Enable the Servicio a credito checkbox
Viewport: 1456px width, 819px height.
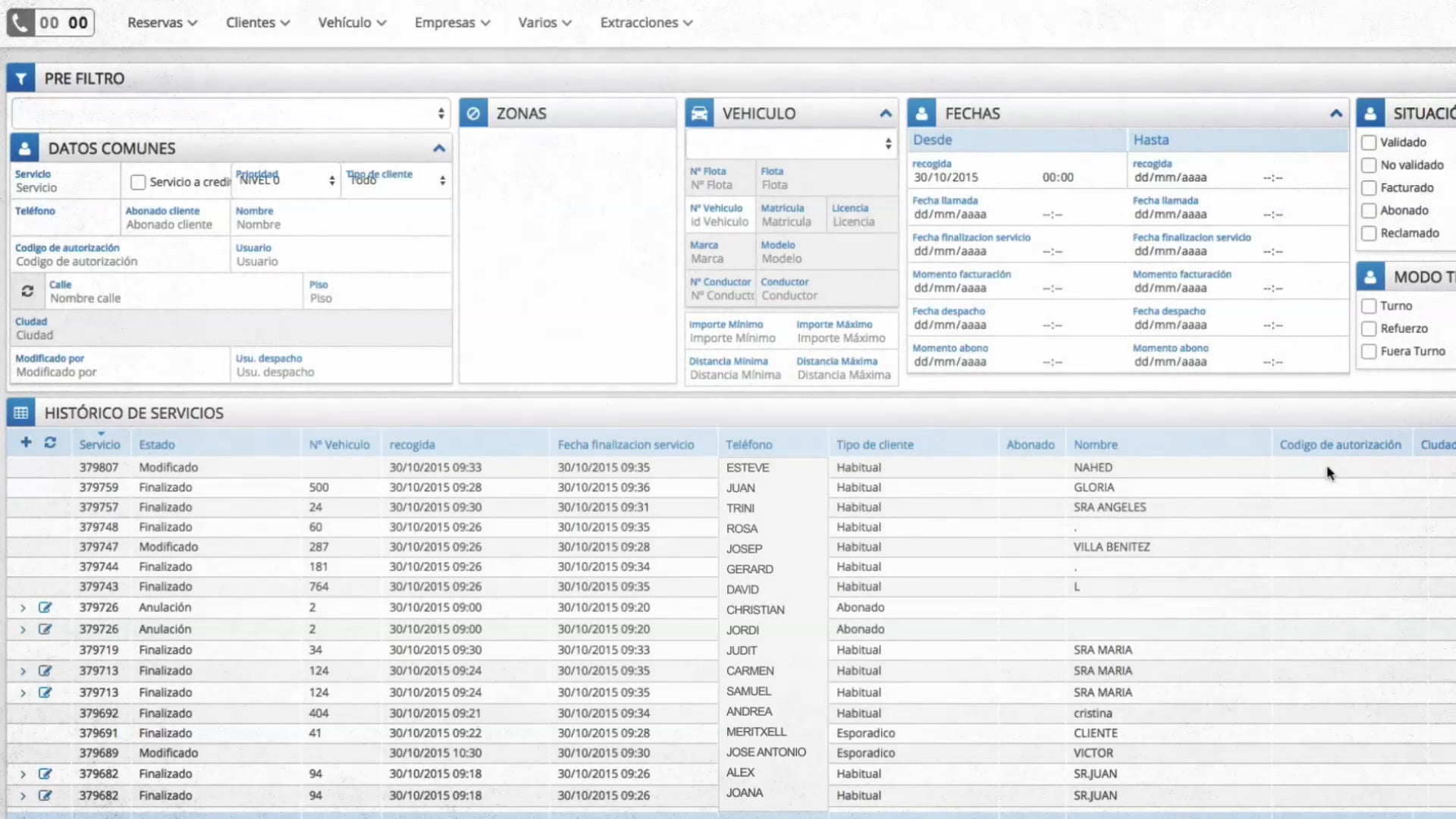[138, 182]
